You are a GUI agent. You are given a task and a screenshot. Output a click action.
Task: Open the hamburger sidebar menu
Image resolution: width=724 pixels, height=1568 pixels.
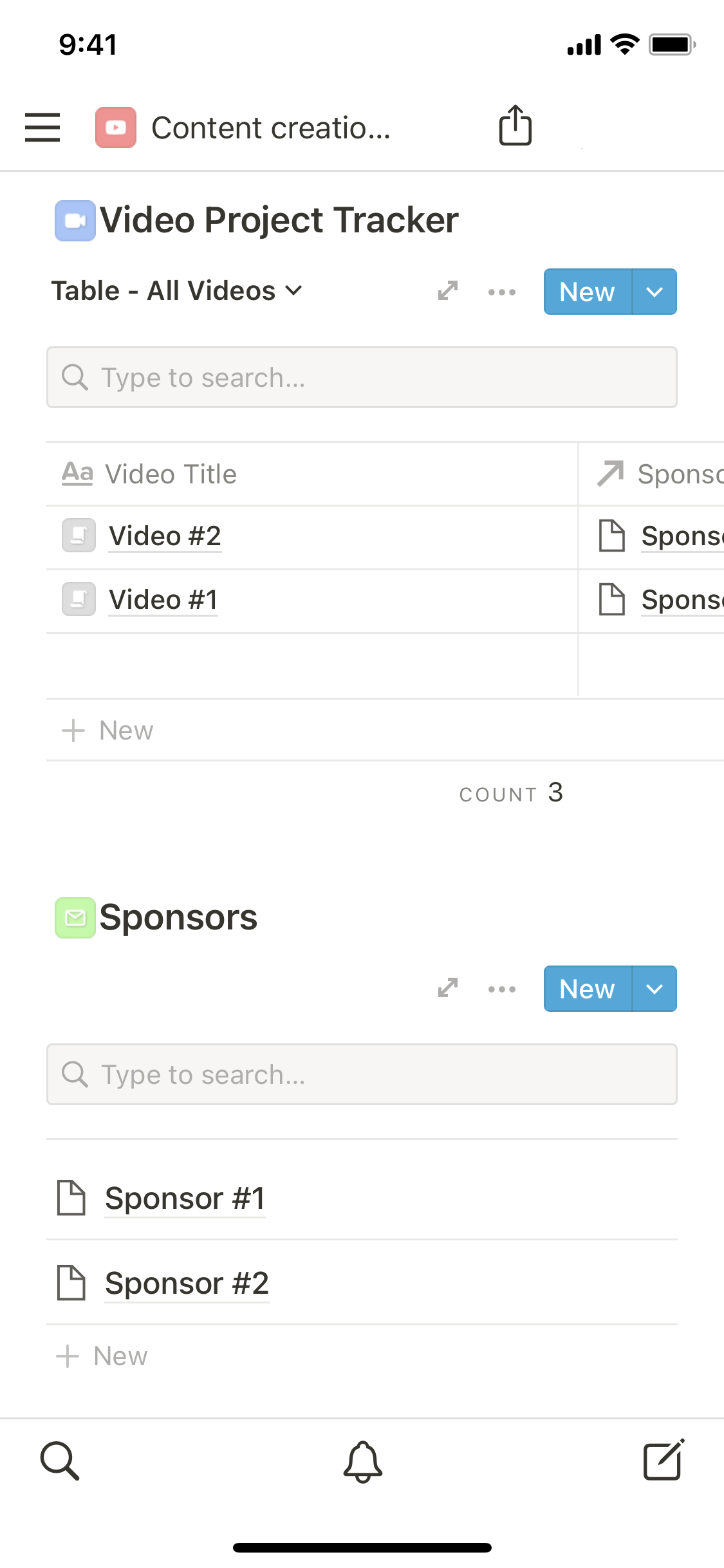(42, 127)
